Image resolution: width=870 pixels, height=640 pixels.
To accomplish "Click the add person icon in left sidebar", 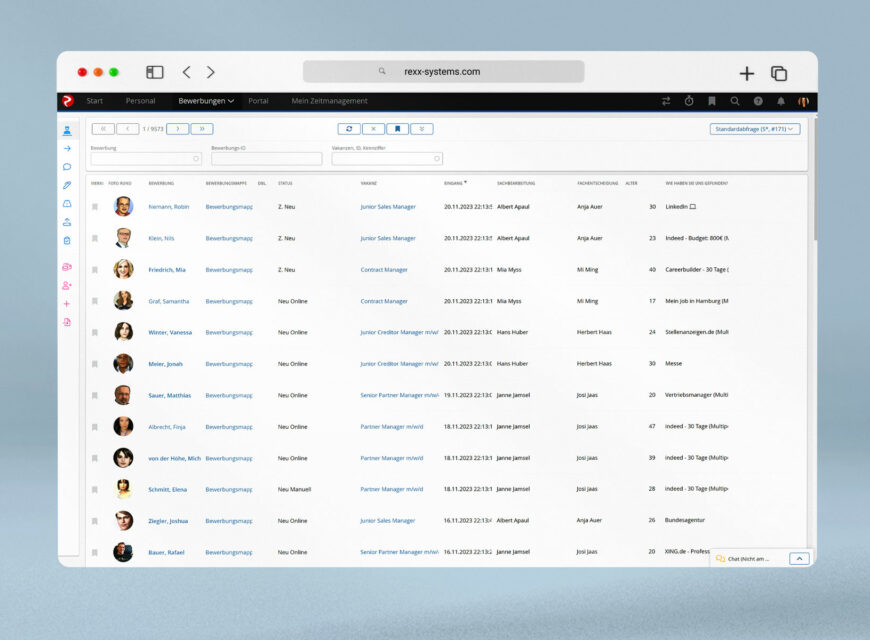I will click(x=67, y=285).
